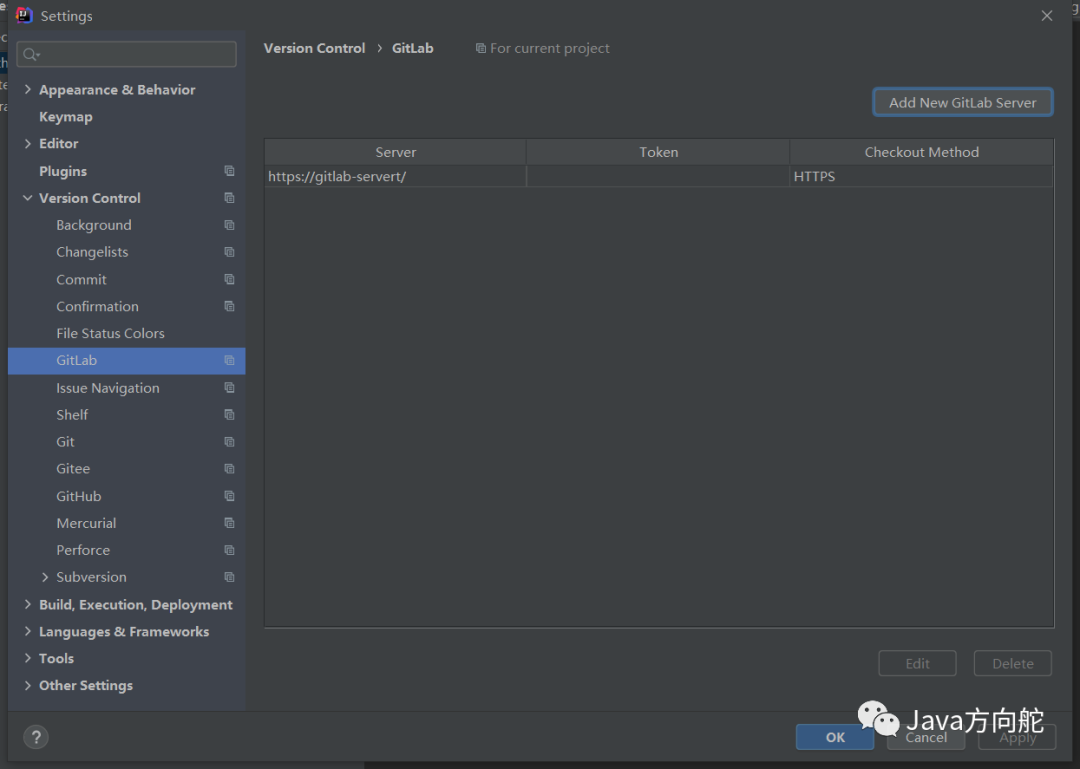Click the Delete button
This screenshot has width=1080, height=769.
point(1012,664)
